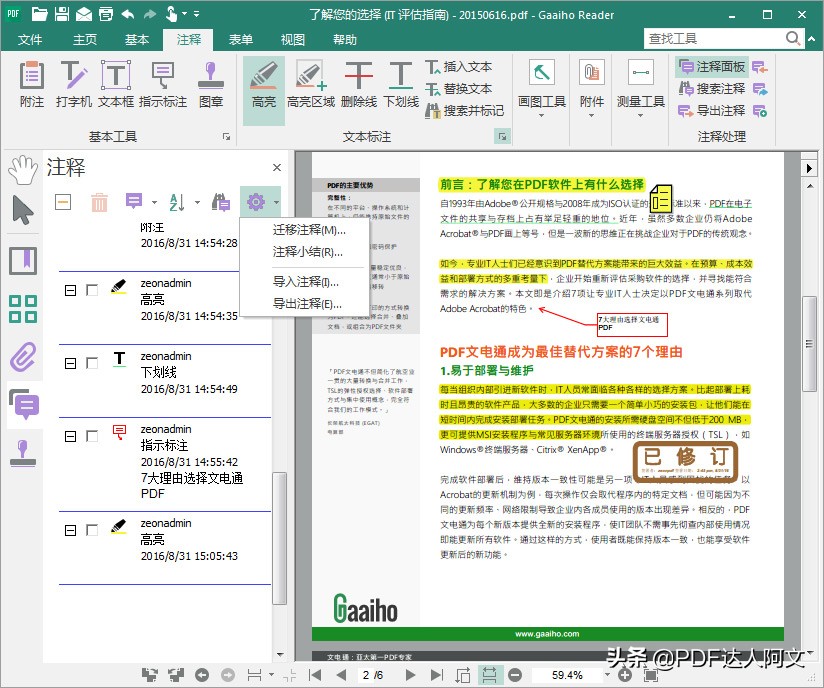The width and height of the screenshot is (824, 688).
Task: Open the attachments paperclip panel in sidebar
Action: click(x=23, y=357)
